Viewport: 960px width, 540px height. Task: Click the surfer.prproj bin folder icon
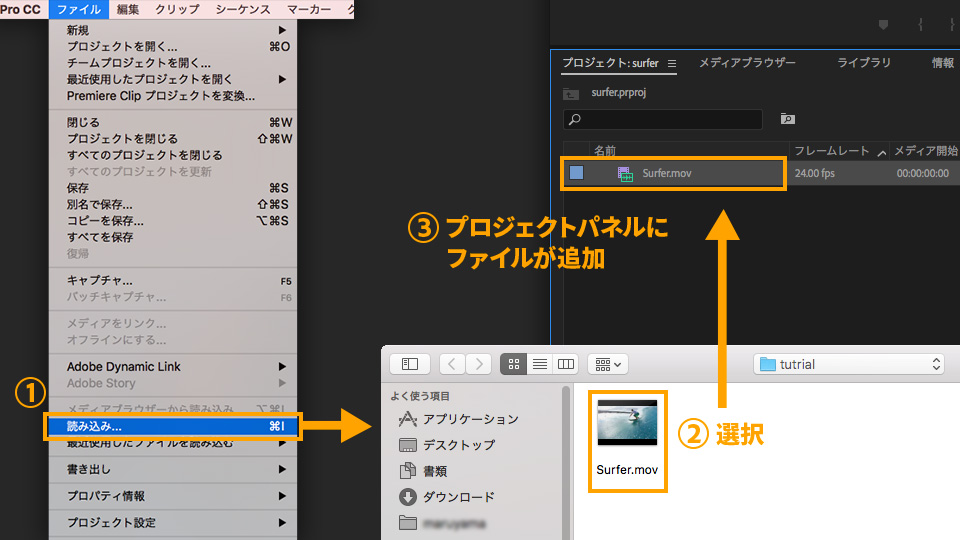(571, 94)
